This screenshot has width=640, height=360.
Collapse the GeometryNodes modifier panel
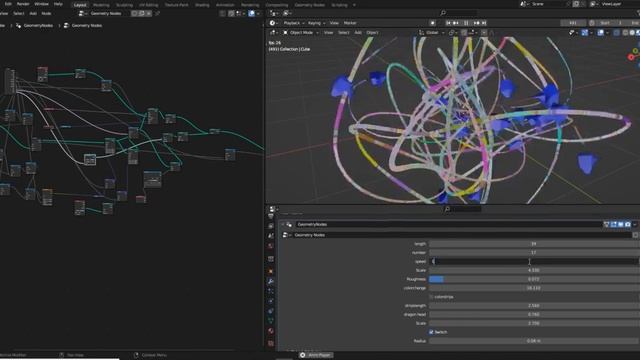[282, 224]
